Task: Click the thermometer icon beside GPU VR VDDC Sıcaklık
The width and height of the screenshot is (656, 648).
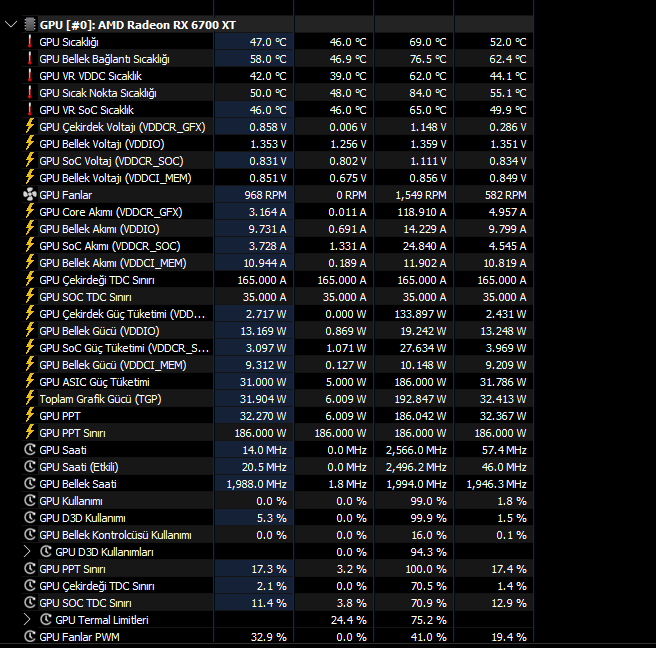Action: pos(30,76)
